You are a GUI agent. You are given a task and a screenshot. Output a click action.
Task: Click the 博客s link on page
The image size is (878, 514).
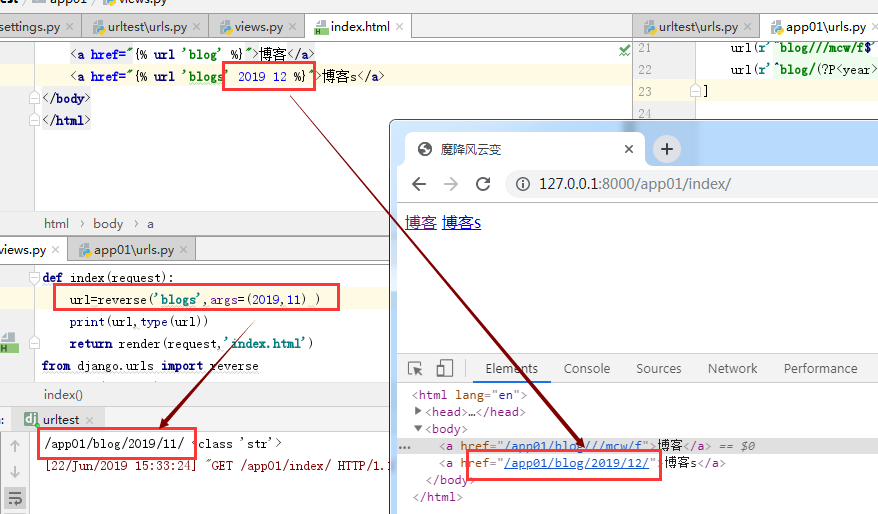pyautogui.click(x=461, y=222)
